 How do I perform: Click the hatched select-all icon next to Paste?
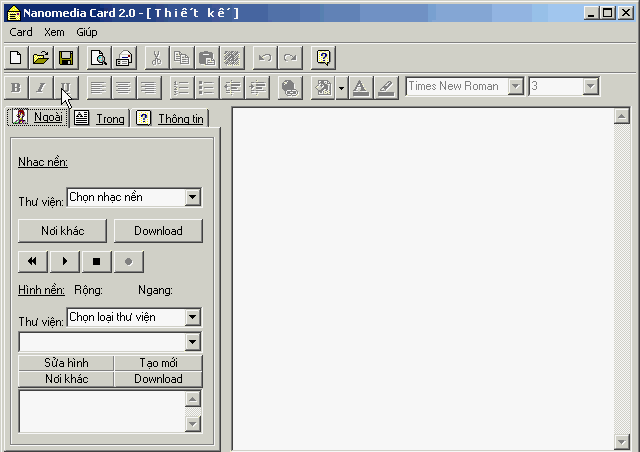(x=231, y=58)
